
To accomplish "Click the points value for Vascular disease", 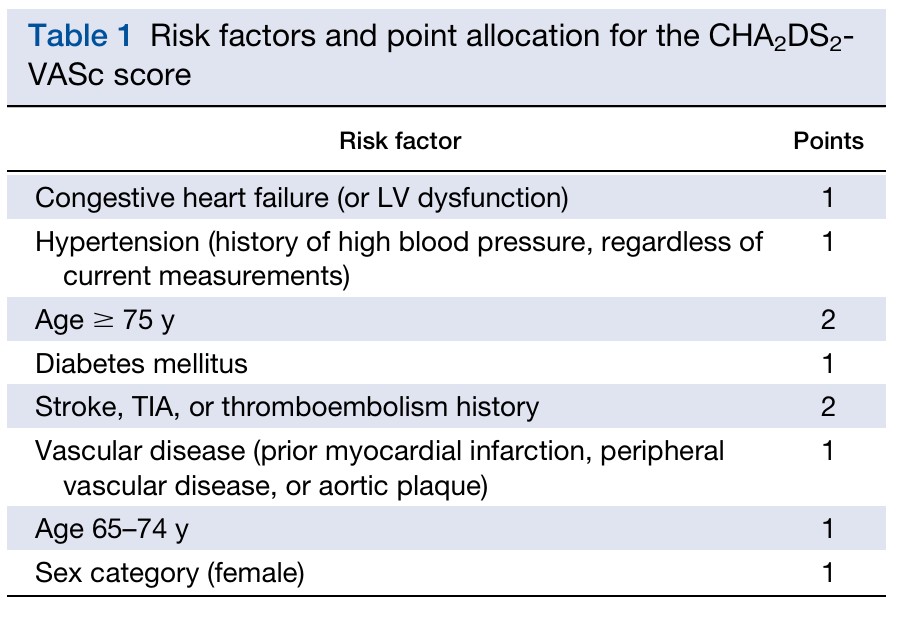I will click(x=828, y=452).
